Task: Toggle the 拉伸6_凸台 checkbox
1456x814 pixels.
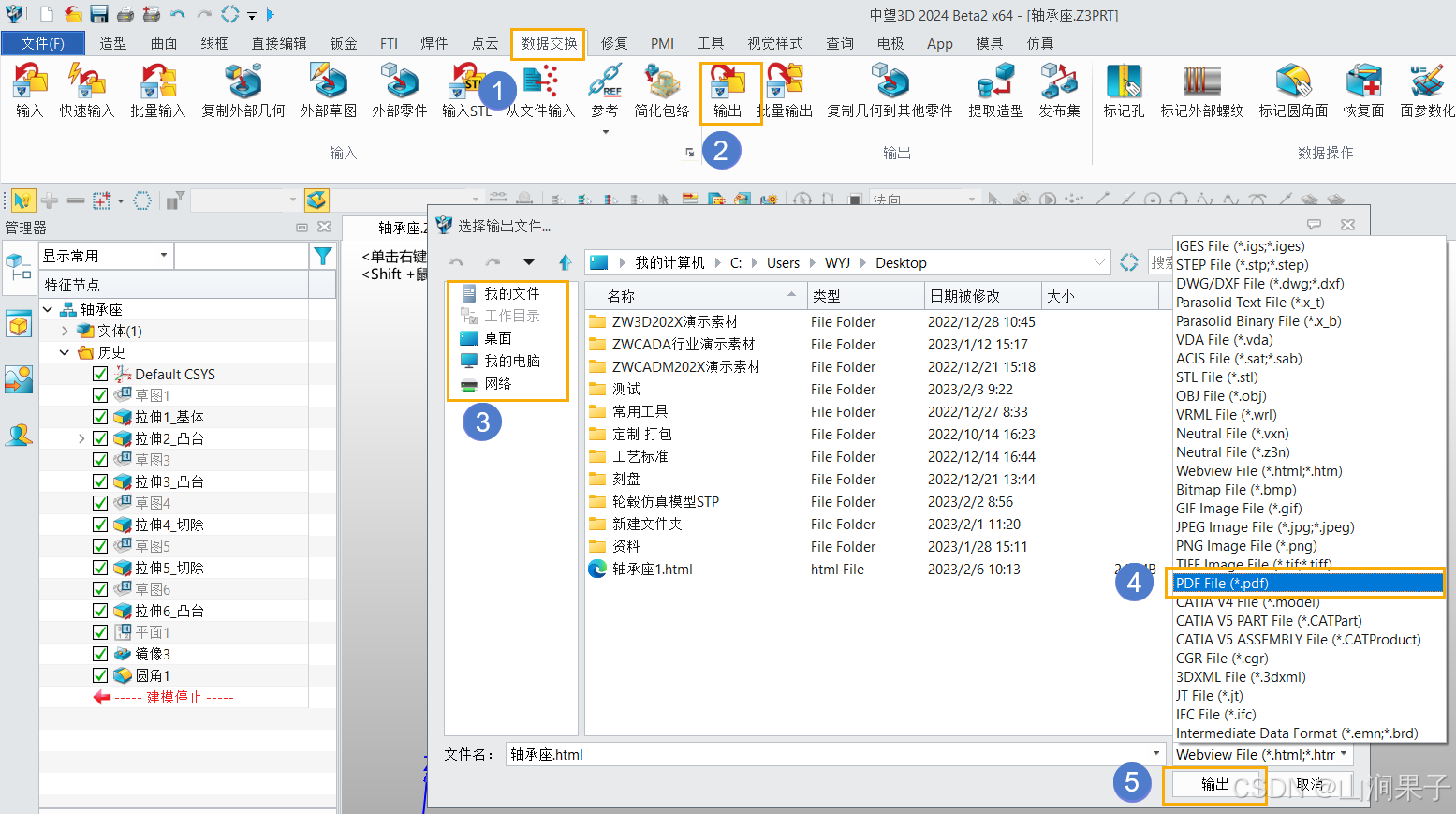Action: click(100, 611)
